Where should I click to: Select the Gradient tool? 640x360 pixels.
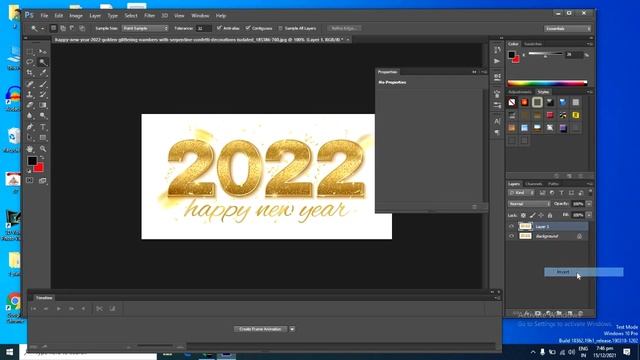tap(43, 105)
